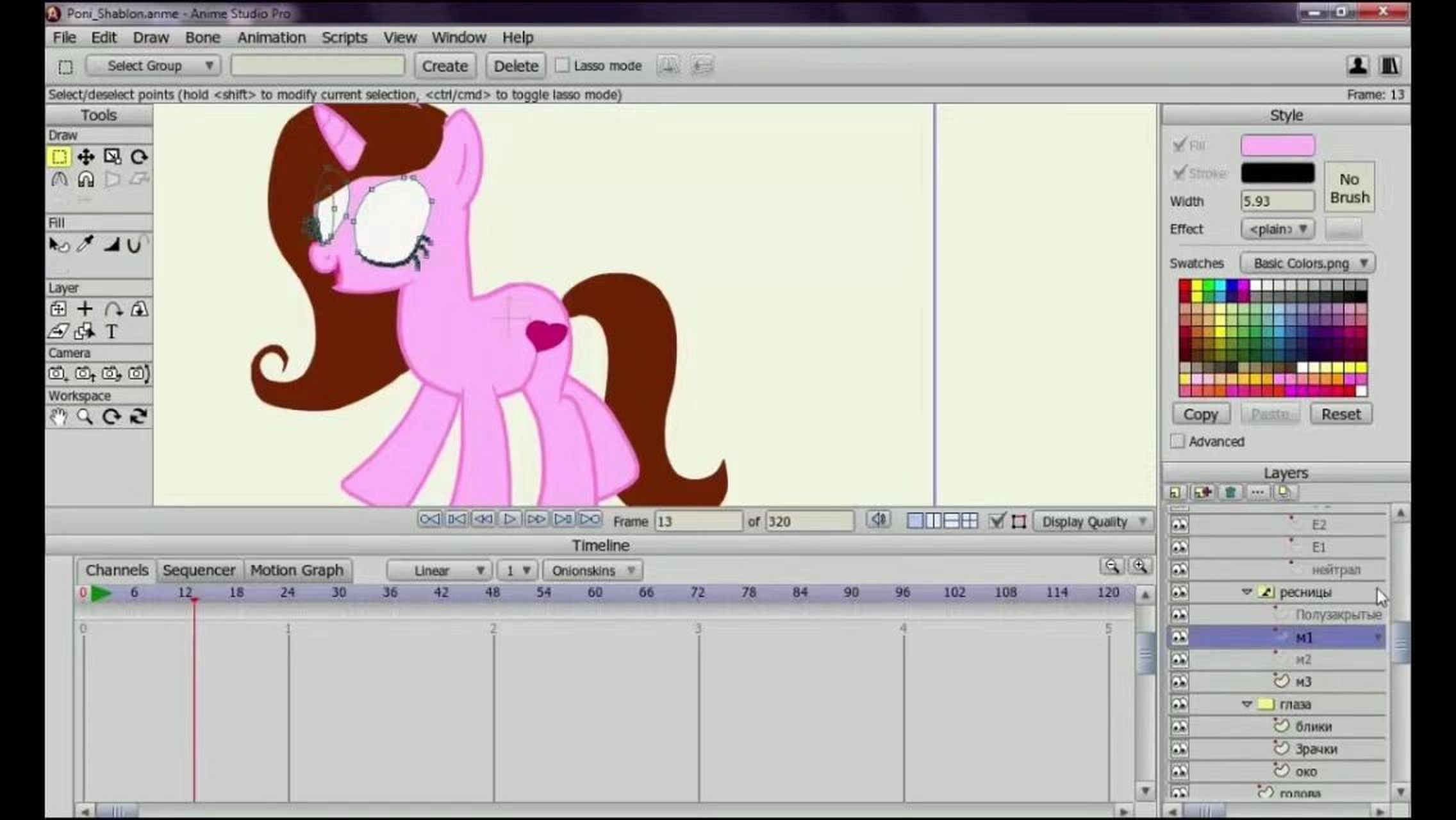Open the Linear interpolation dropdown

pyautogui.click(x=439, y=570)
